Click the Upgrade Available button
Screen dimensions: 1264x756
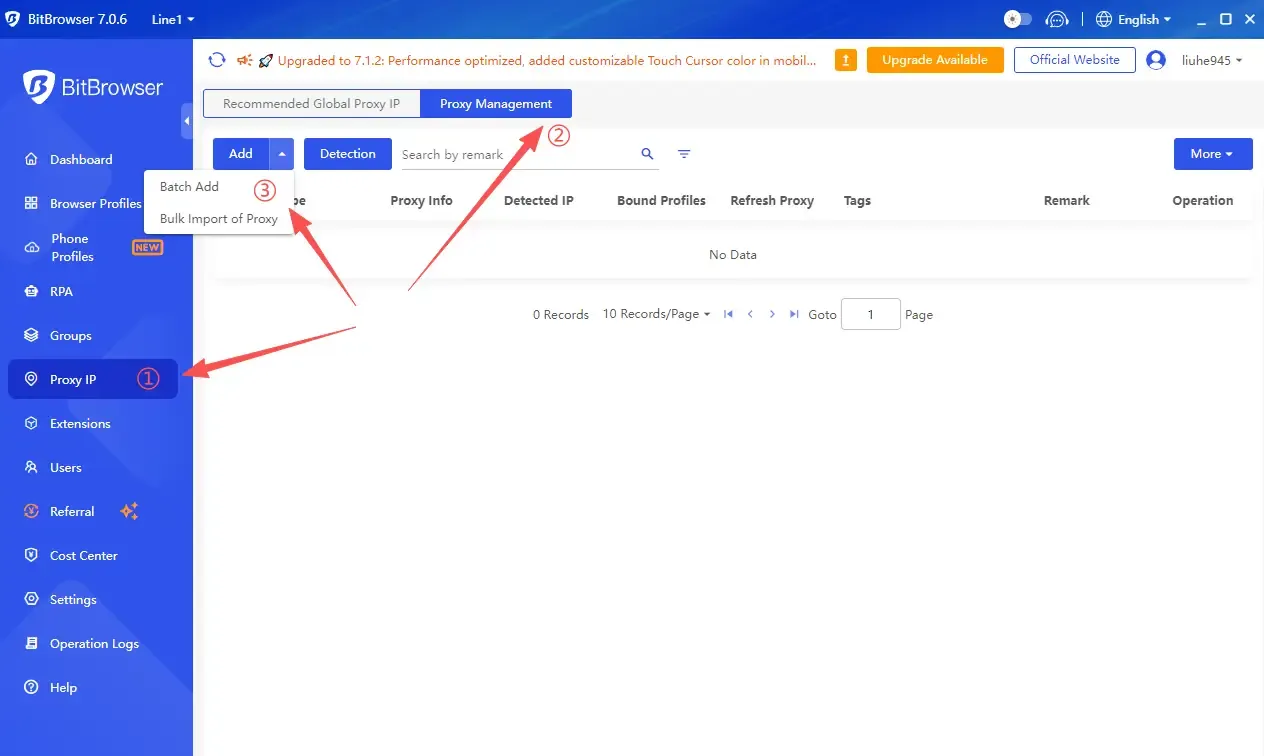pyautogui.click(x=934, y=60)
